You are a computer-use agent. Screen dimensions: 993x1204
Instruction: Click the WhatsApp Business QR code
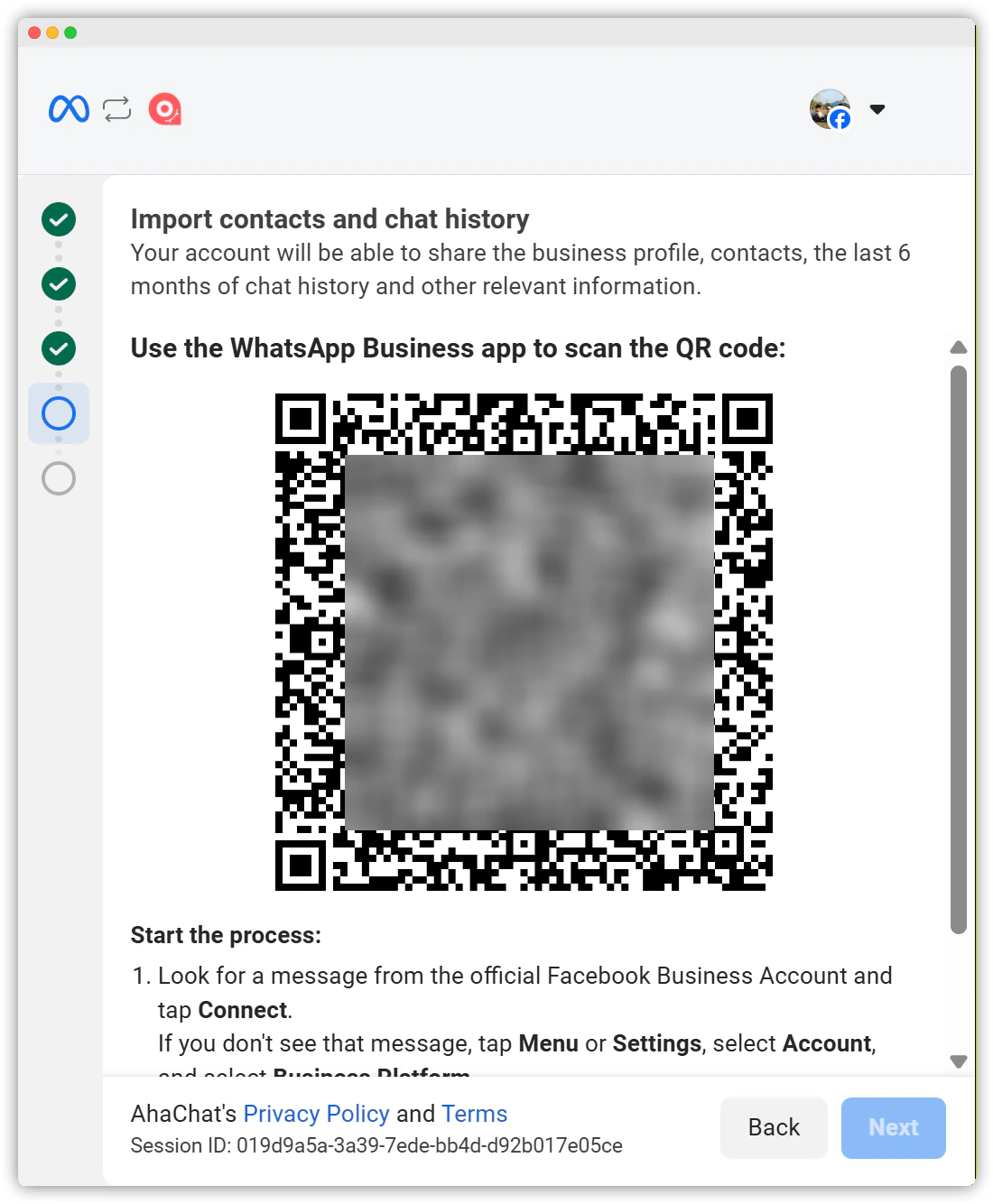point(524,642)
